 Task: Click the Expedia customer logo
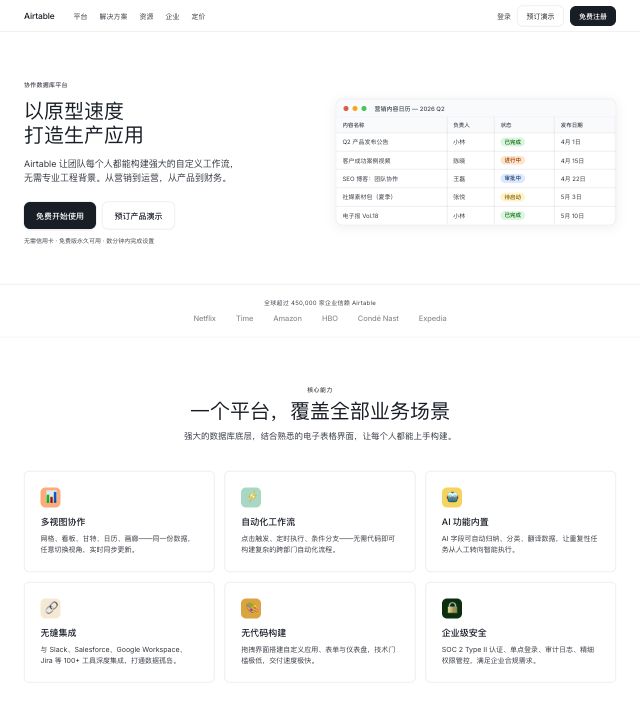(432, 318)
